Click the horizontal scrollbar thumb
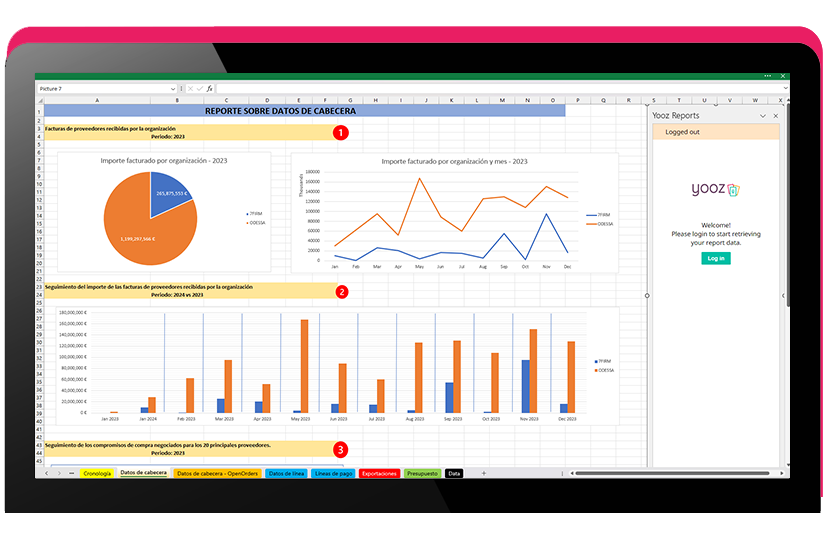Image resolution: width=826 pixels, height=541 pixels. (672, 473)
